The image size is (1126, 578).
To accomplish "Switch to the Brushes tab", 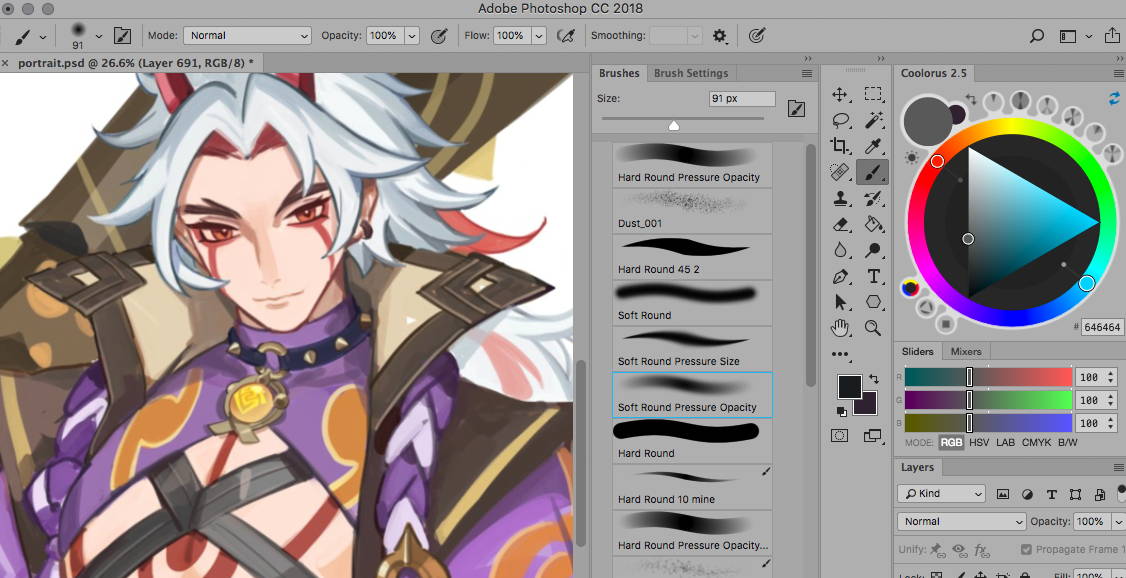I will click(619, 73).
